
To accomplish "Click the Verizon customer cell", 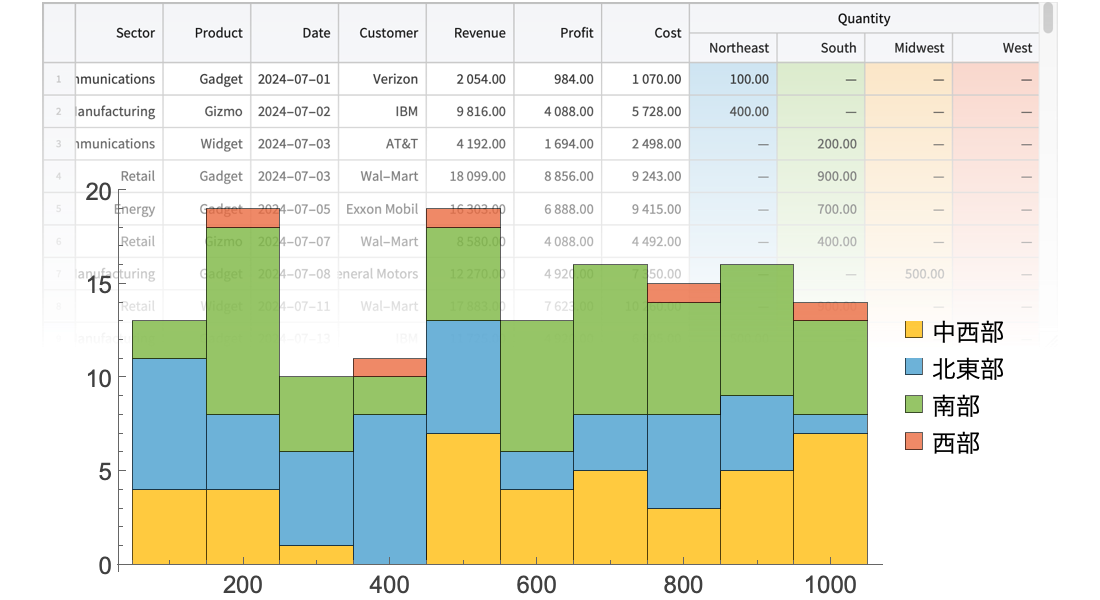I will [383, 79].
